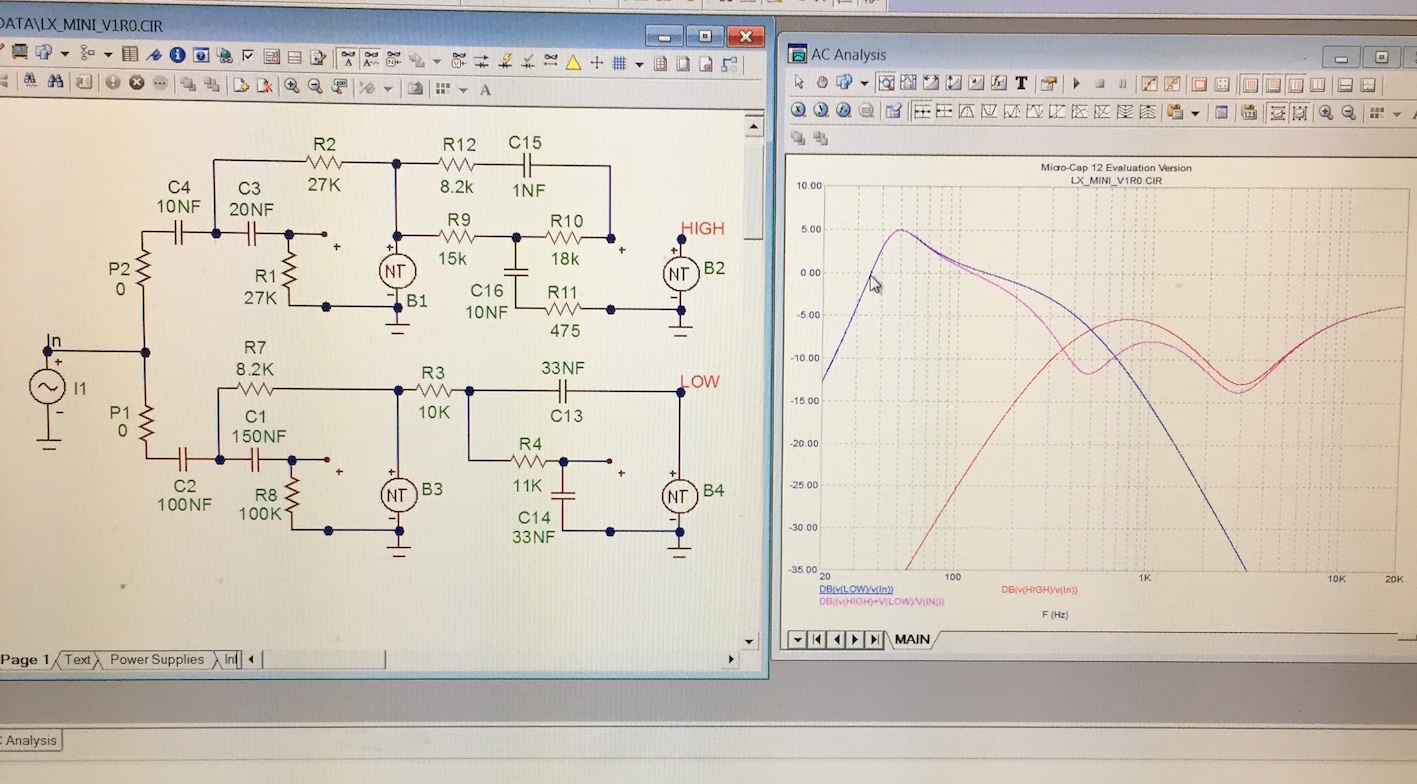The width and height of the screenshot is (1417, 784).
Task: Click the Y auto-scale round icon
Action: (821, 110)
